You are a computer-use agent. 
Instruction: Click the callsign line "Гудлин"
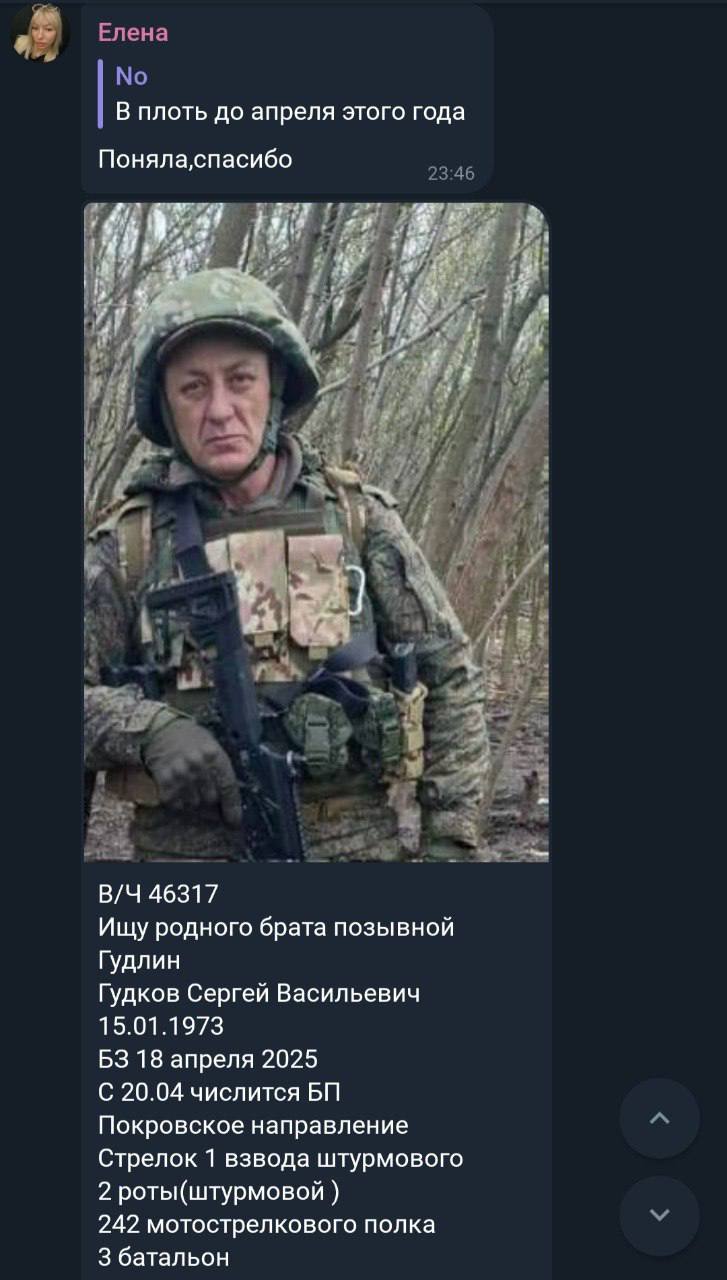(139, 960)
